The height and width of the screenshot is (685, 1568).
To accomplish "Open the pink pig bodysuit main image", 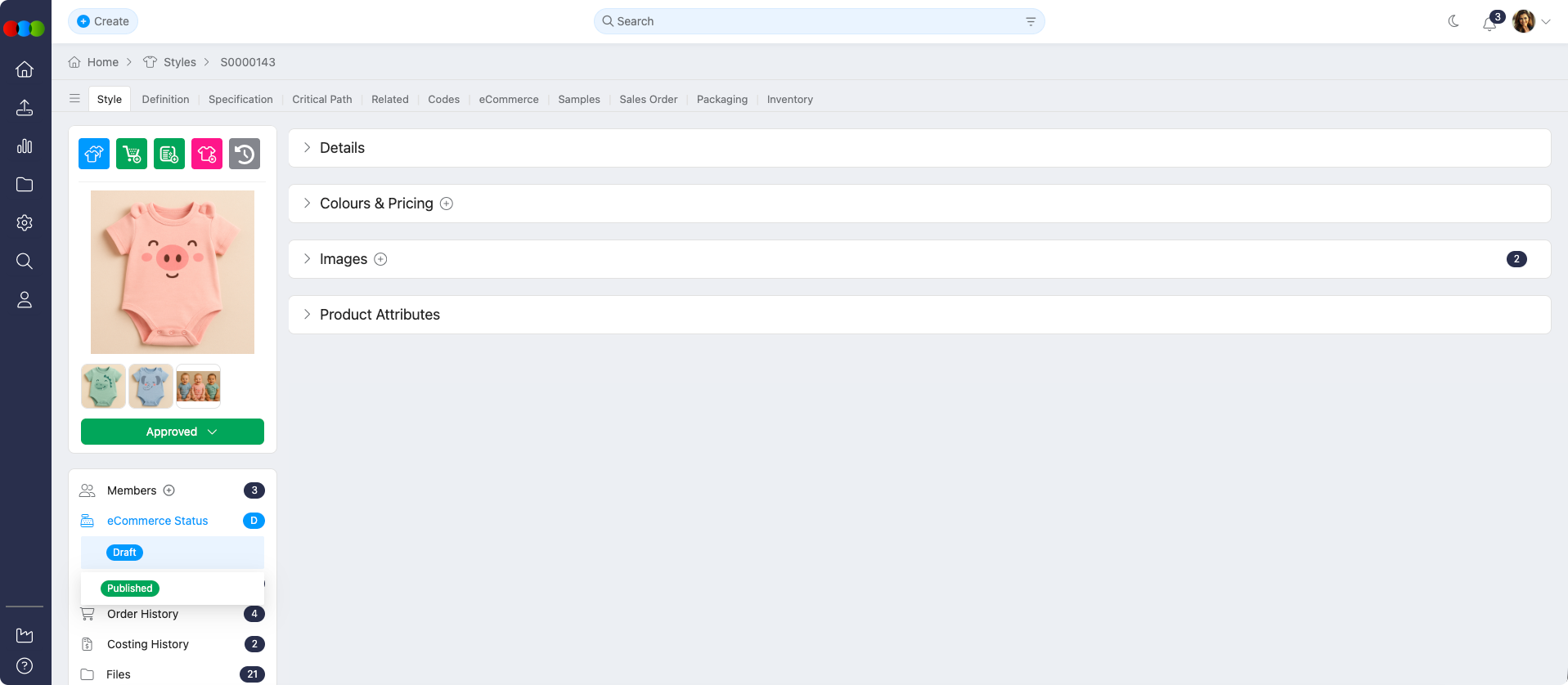I will click(x=173, y=272).
